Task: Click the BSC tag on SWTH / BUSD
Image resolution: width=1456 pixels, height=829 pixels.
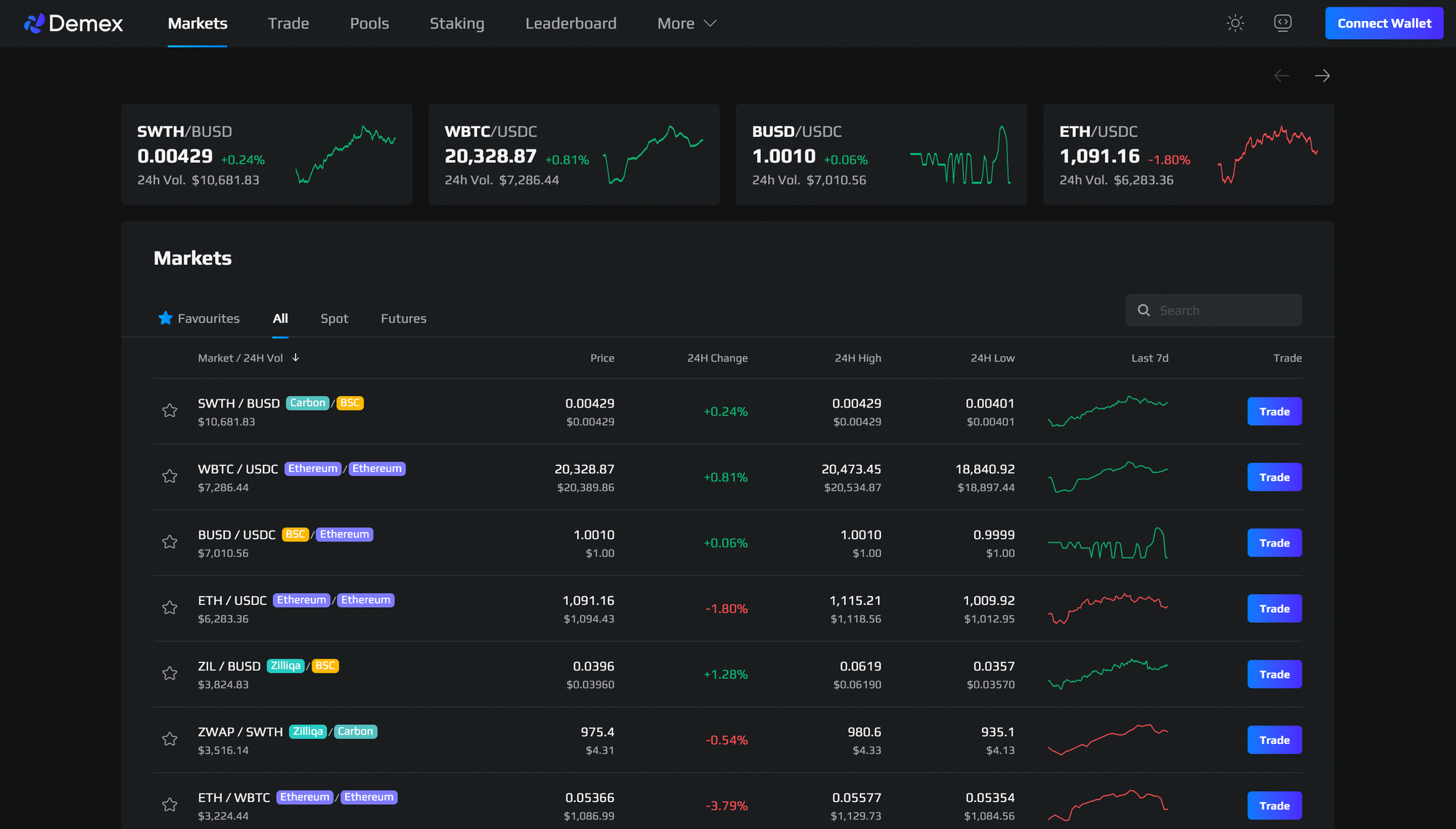Action: pos(350,402)
